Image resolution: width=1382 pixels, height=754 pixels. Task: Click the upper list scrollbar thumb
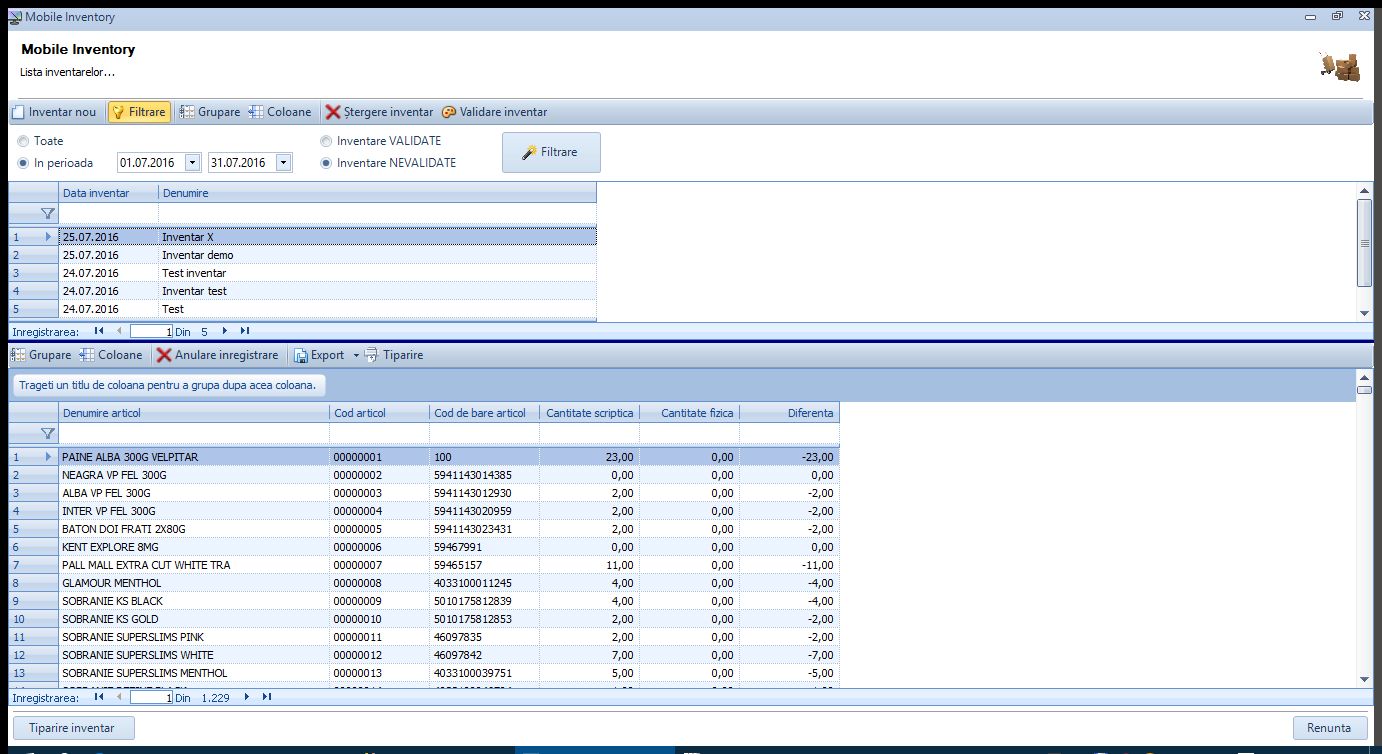coord(1364,242)
